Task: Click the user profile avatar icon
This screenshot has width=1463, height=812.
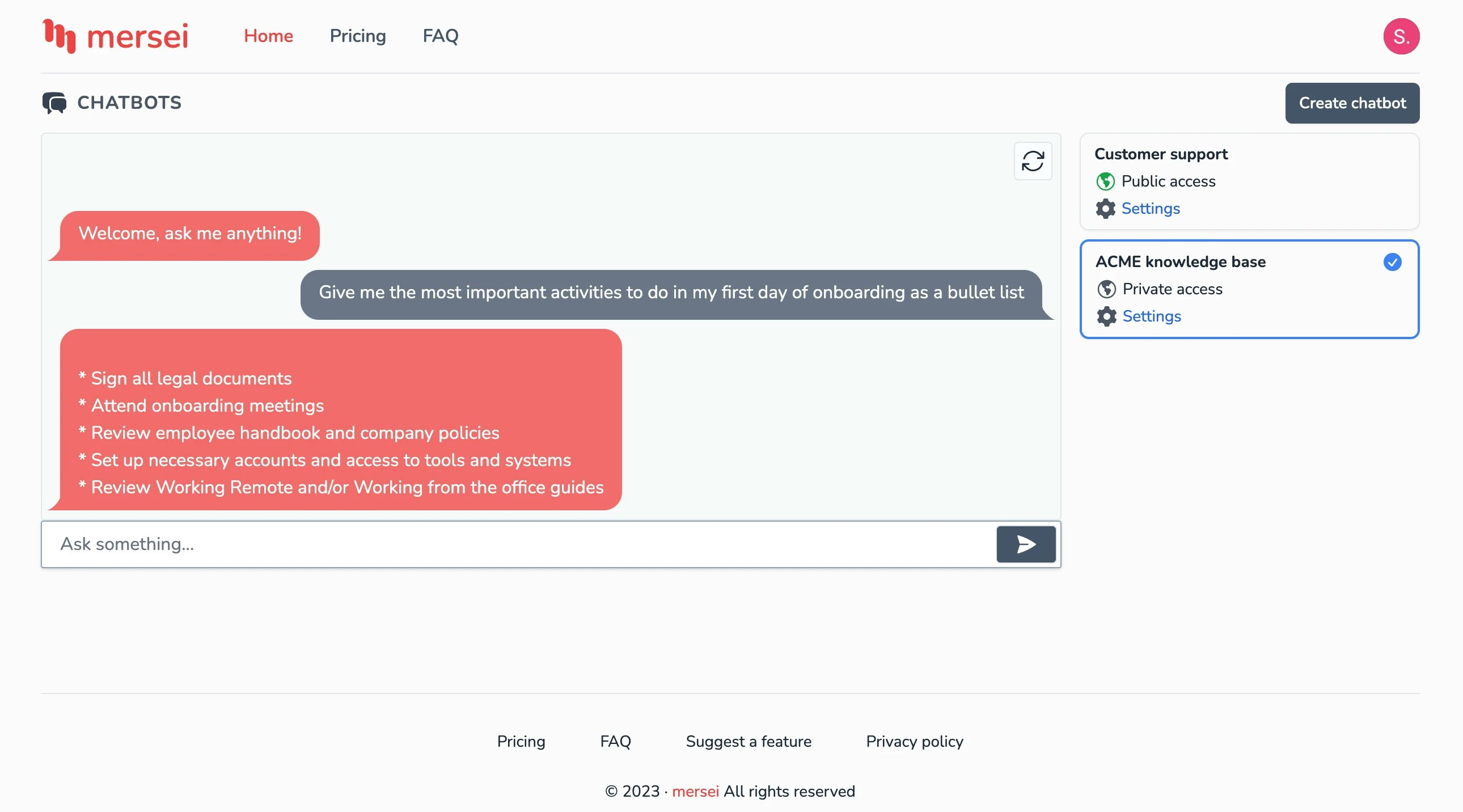Action: tap(1402, 36)
